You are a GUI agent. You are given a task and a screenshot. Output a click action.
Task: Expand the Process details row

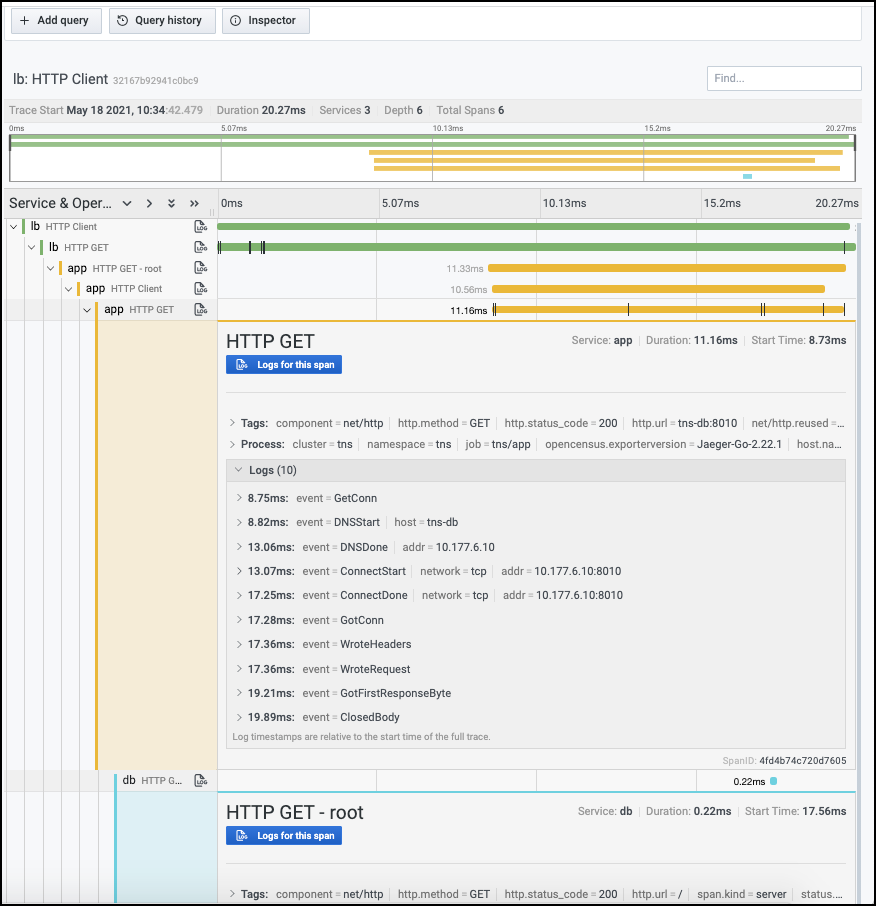pos(233,444)
